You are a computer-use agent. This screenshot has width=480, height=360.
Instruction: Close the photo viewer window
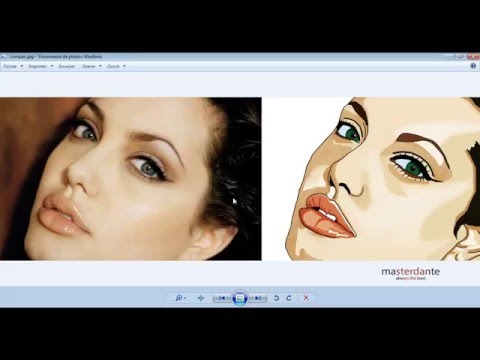tap(473, 56)
